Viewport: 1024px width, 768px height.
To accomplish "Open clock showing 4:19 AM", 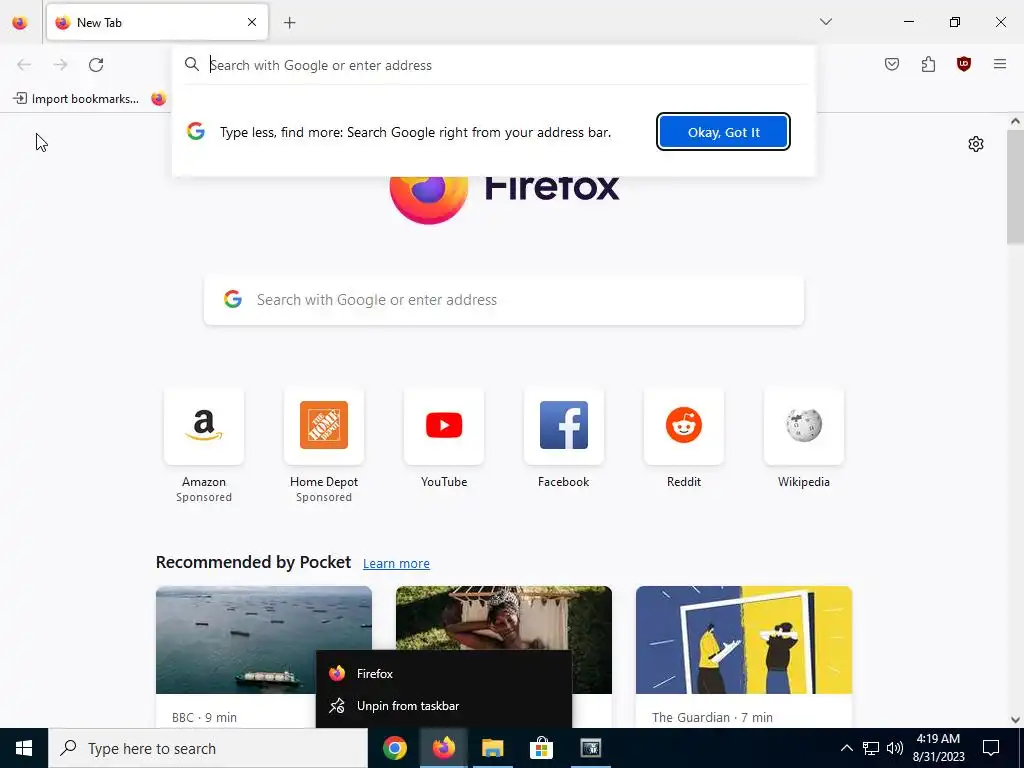I will (x=938, y=748).
